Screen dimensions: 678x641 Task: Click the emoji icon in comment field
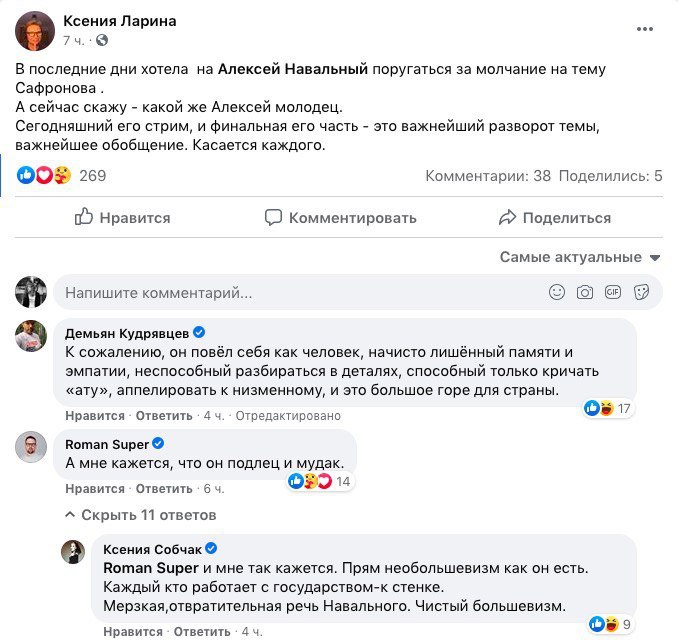[x=557, y=293]
